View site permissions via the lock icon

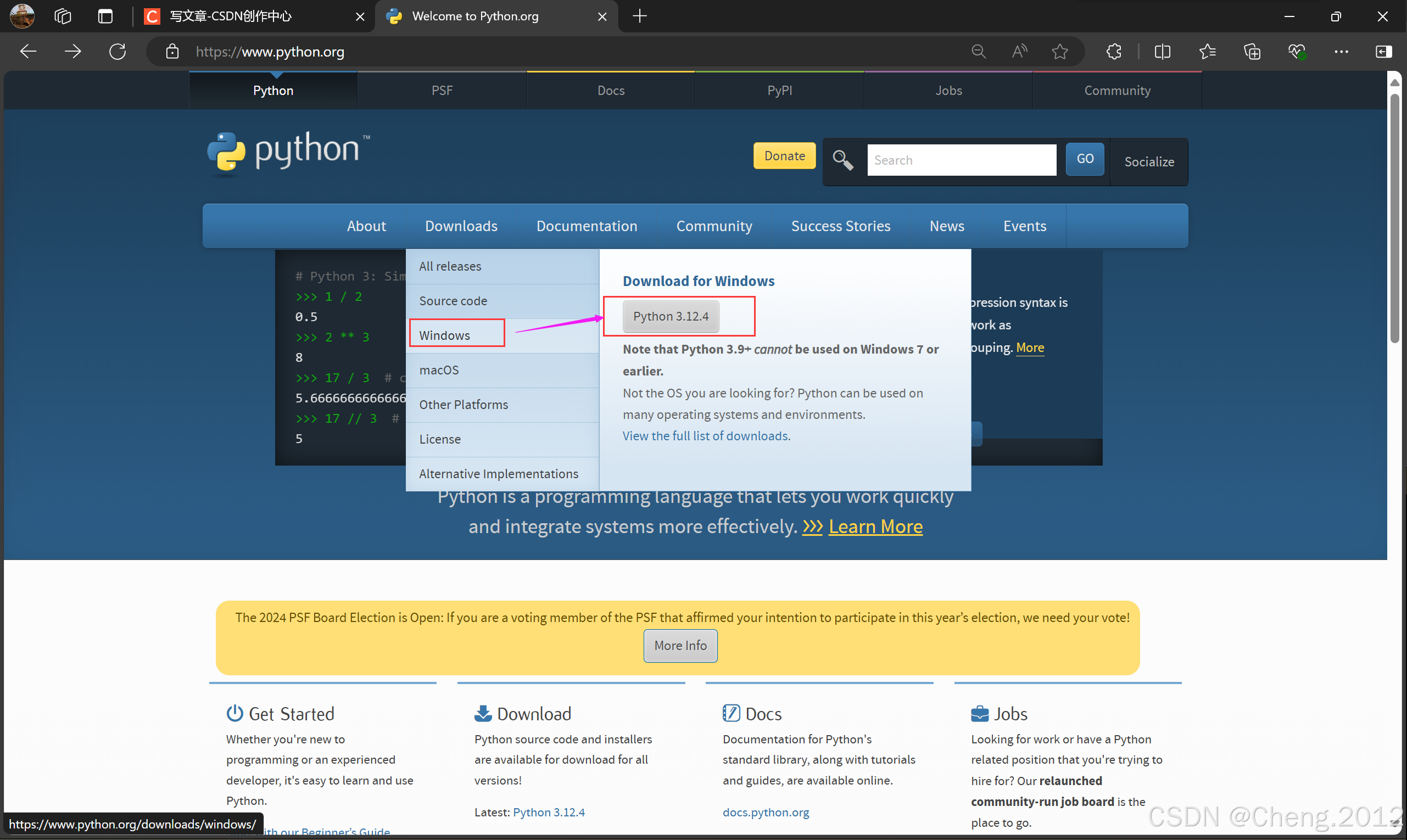pos(171,52)
